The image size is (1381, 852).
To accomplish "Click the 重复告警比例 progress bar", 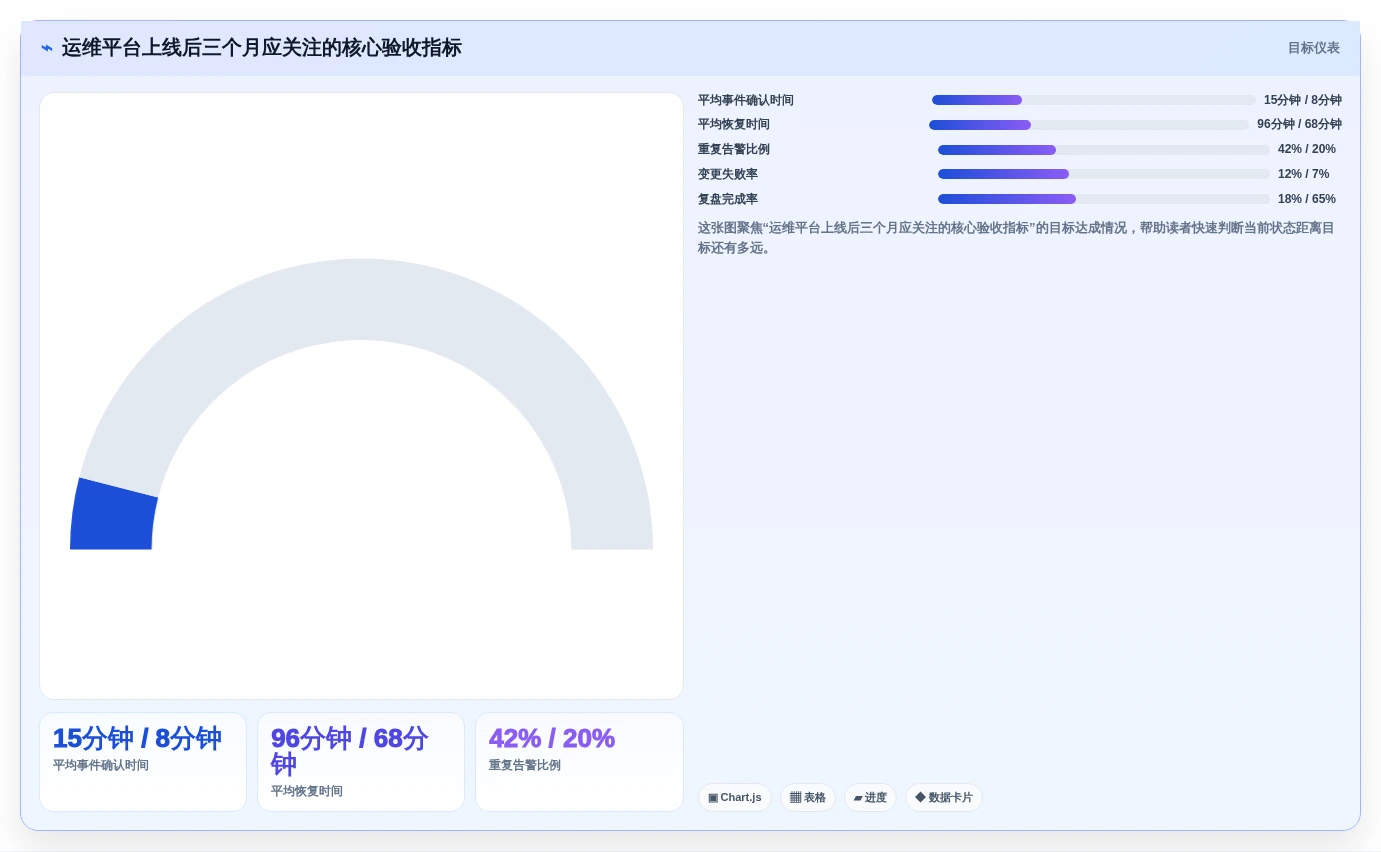I will point(1103,150).
